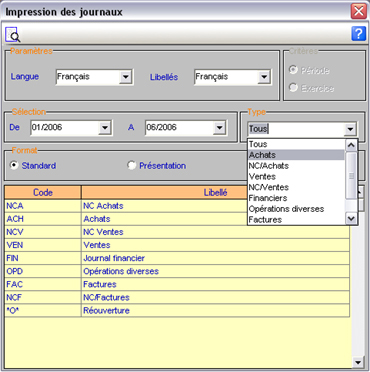Choose Opérations diverses in the Type list
The width and height of the screenshot is (370, 372).
click(296, 209)
